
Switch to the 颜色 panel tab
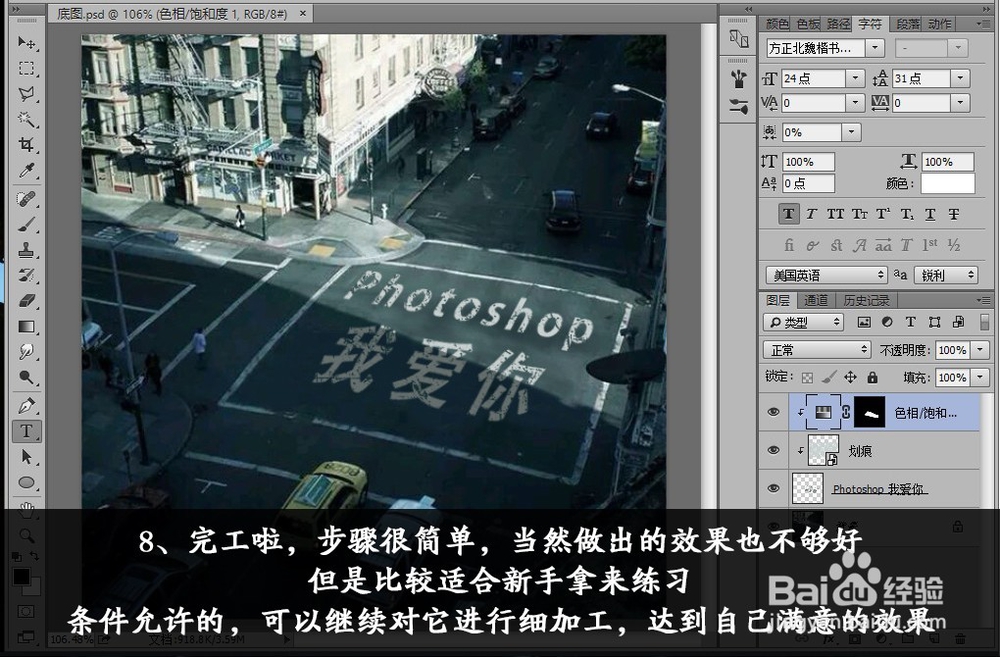[x=777, y=24]
